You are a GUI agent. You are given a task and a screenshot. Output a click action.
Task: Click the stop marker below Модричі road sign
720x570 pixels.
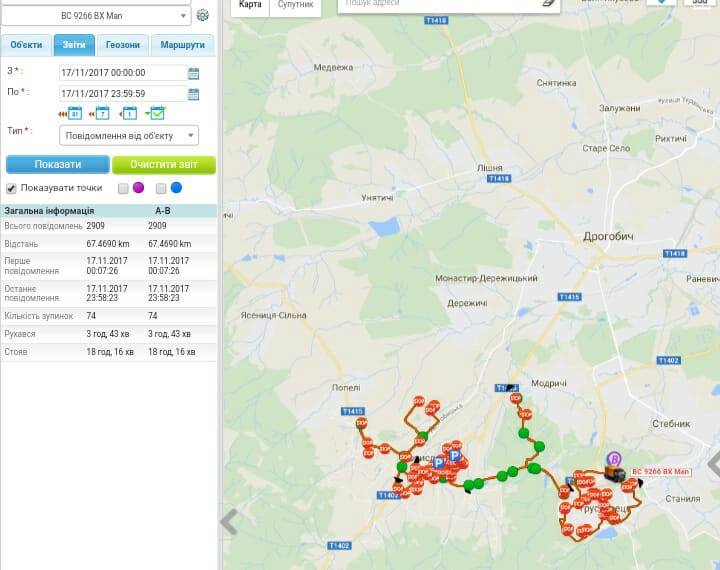pyautogui.click(x=516, y=398)
